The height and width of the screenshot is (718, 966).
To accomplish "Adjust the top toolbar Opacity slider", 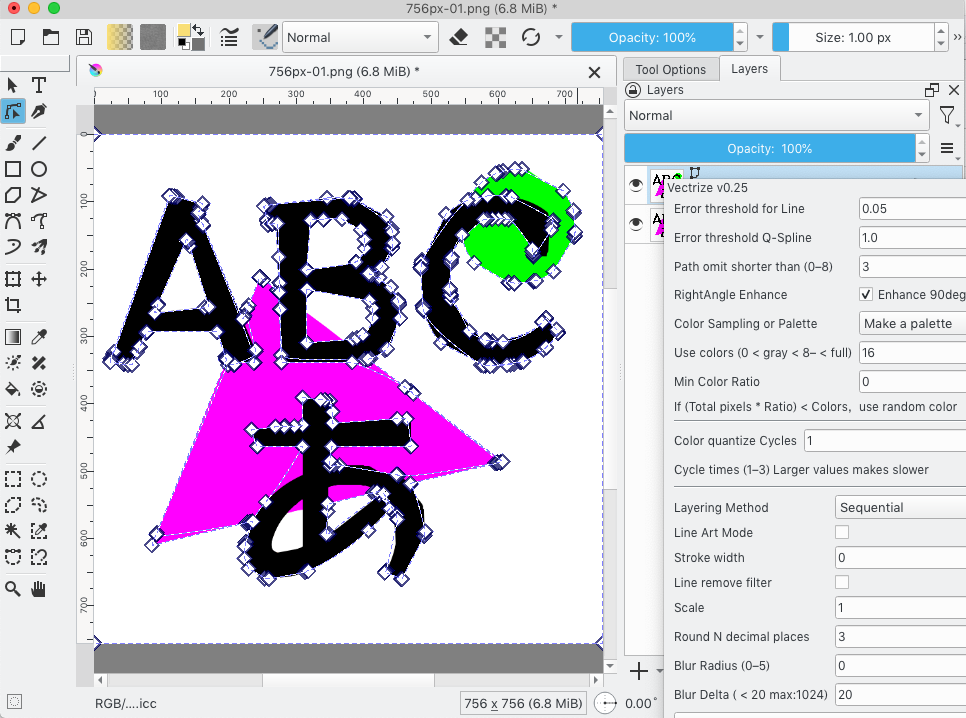I will click(652, 38).
